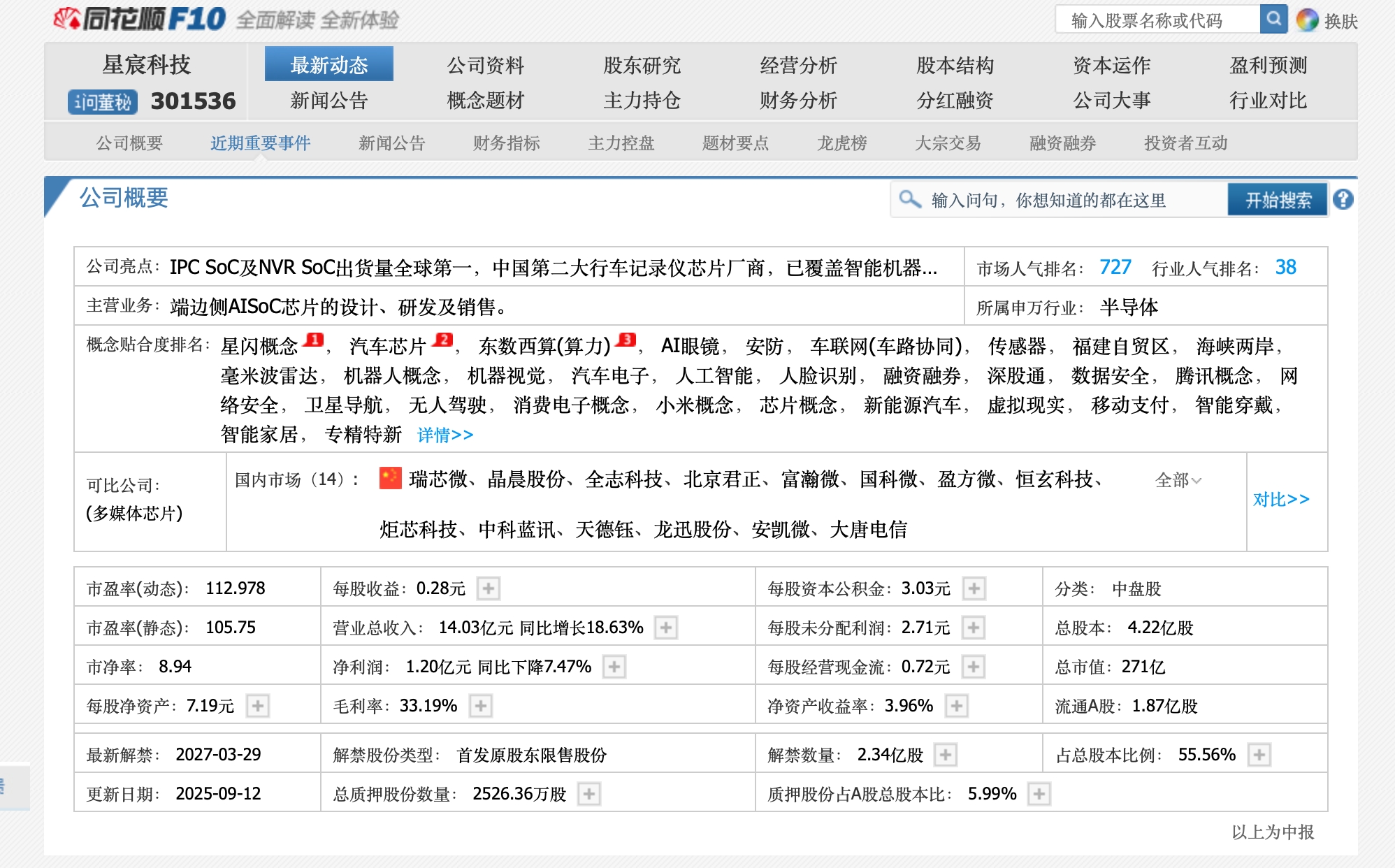Viewport: 1395px width, 868px height.
Task: Expand the 净利润 plus icon
Action: (x=614, y=667)
